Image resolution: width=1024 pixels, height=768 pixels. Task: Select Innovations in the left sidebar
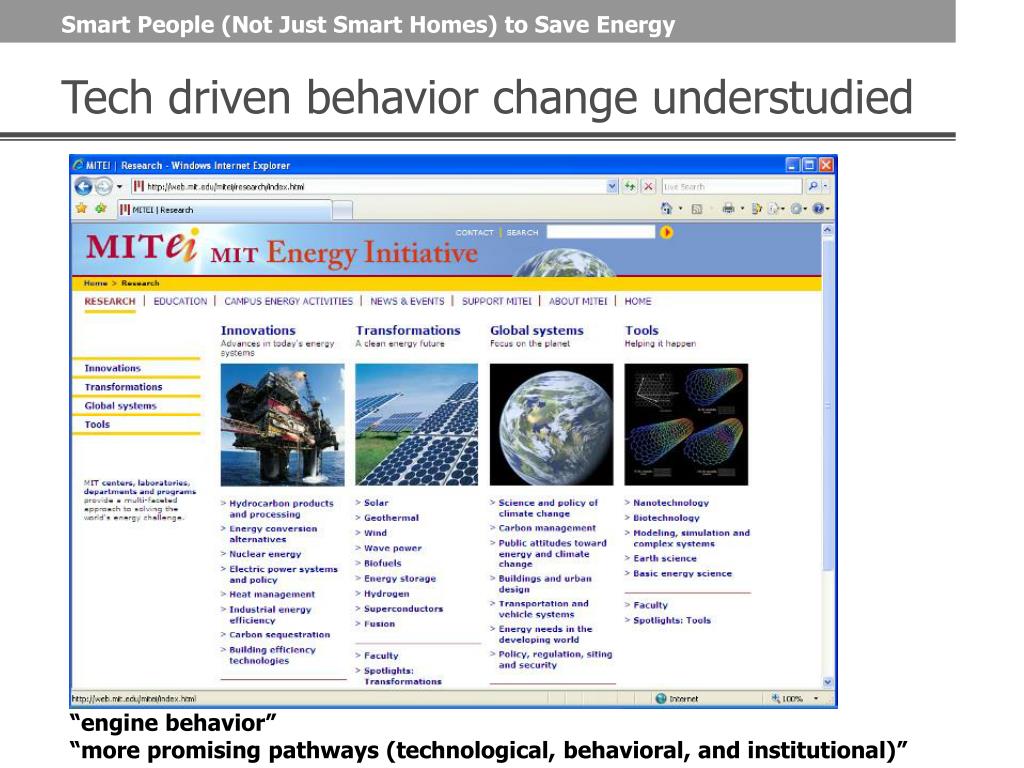(x=112, y=368)
